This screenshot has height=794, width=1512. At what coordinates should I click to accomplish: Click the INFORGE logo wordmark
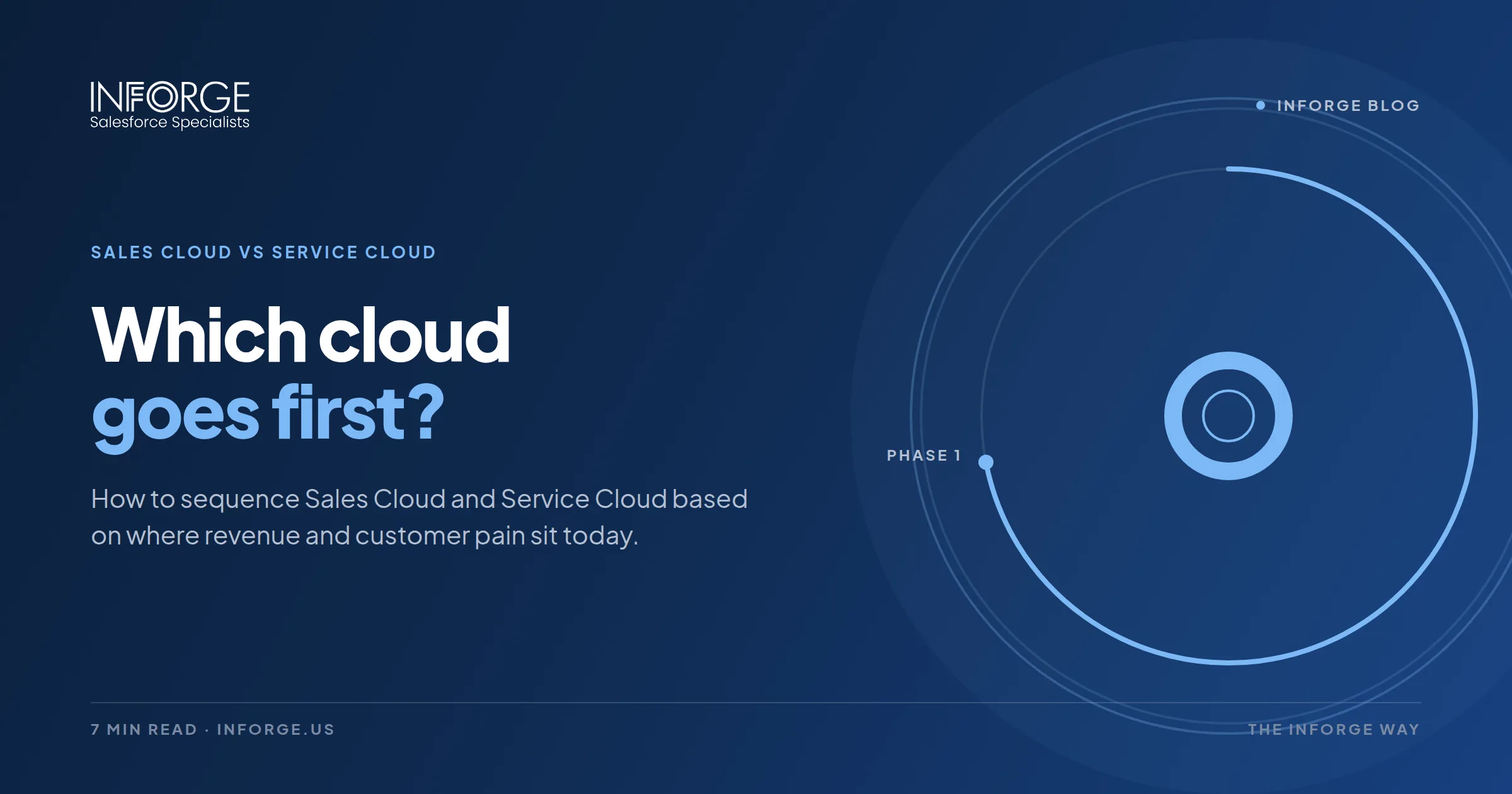(x=170, y=96)
